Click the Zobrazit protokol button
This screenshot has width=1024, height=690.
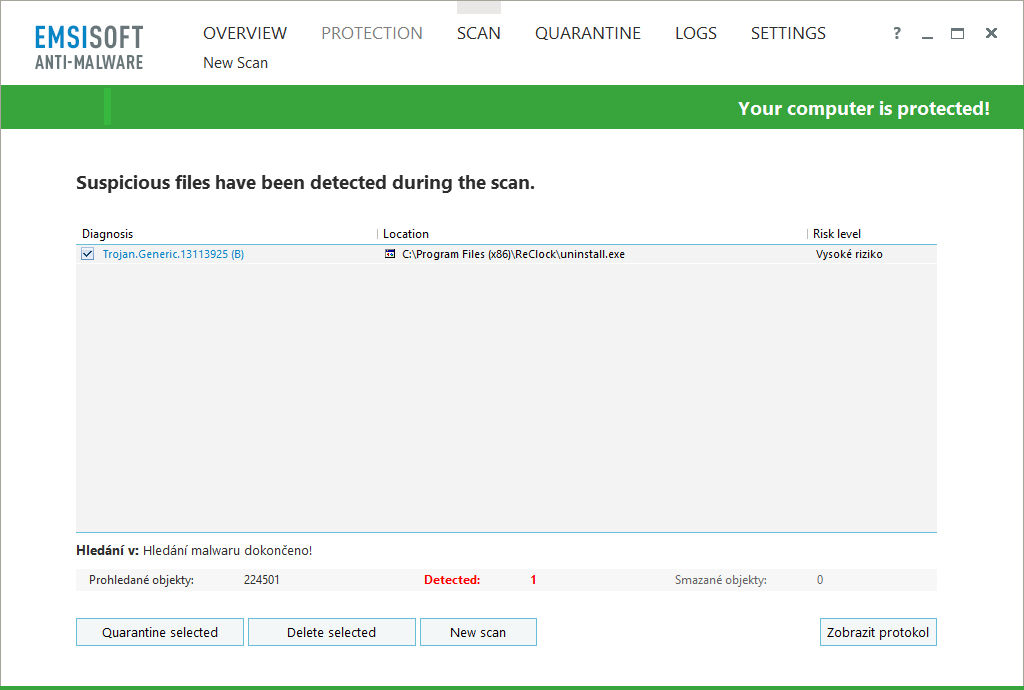coord(878,632)
